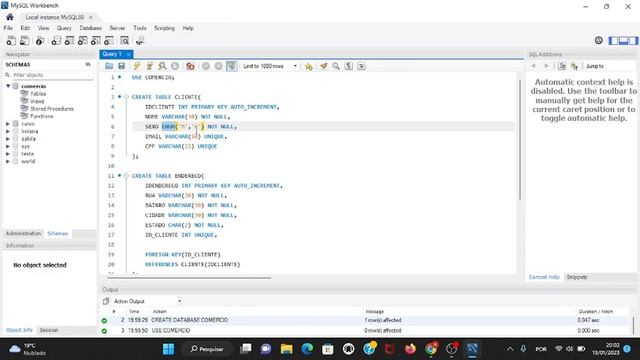Image resolution: width=640 pixels, height=360 pixels.
Task: Toggle invisible characters display
Action: tap(349, 66)
